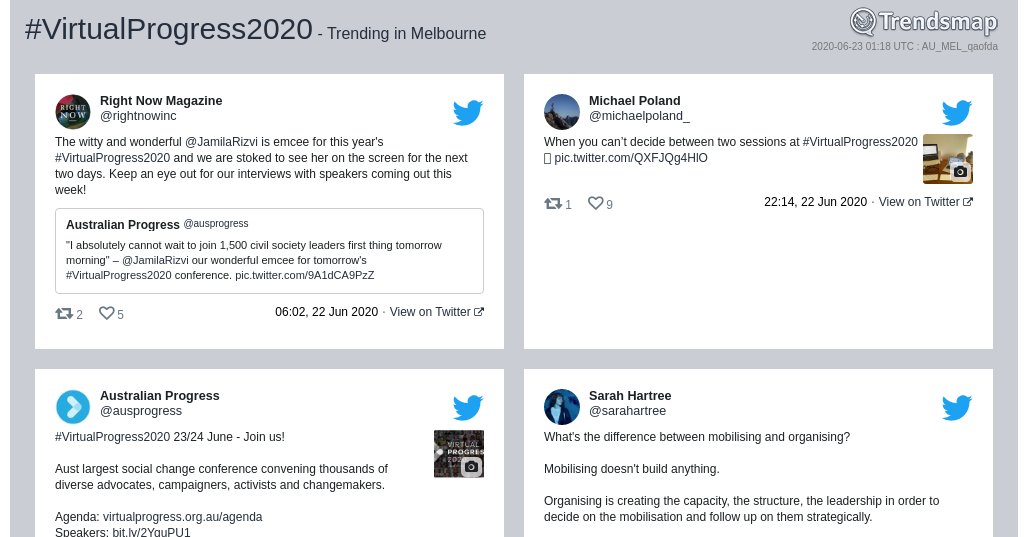
Task: Click Australian Progress name in quoted tweet
Action: [123, 225]
